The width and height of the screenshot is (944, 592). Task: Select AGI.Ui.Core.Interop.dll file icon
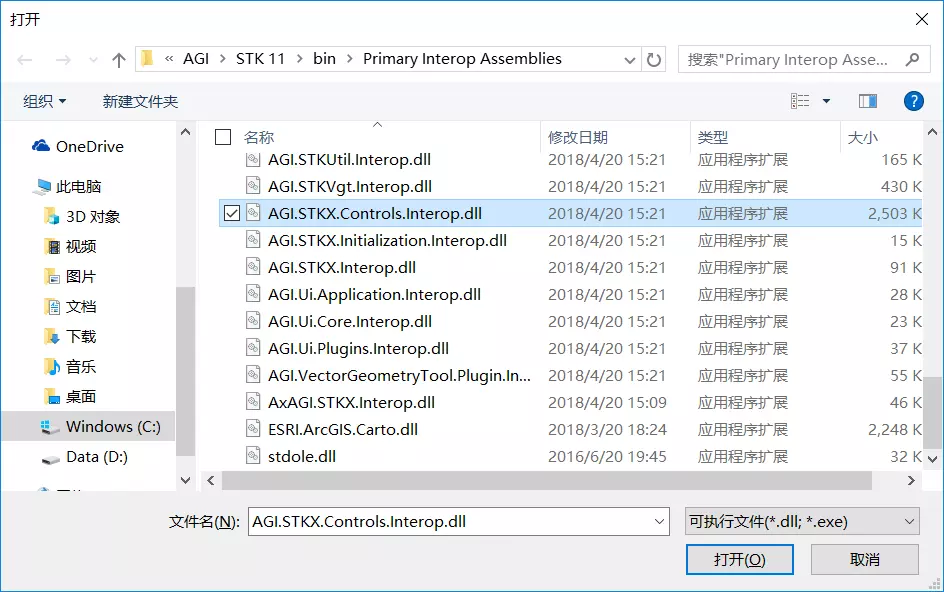click(253, 322)
